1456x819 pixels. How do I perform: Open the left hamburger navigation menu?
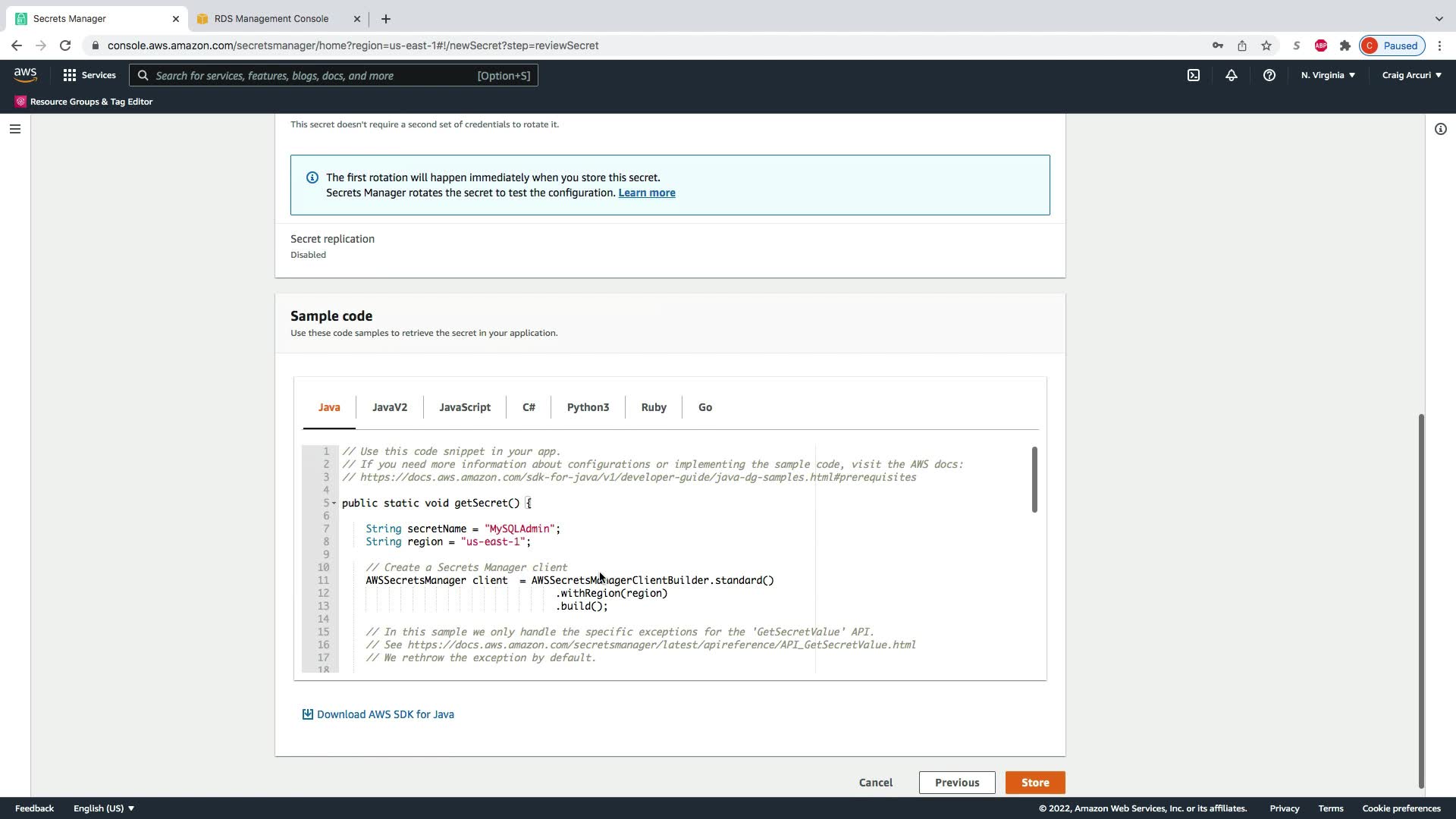click(x=14, y=129)
